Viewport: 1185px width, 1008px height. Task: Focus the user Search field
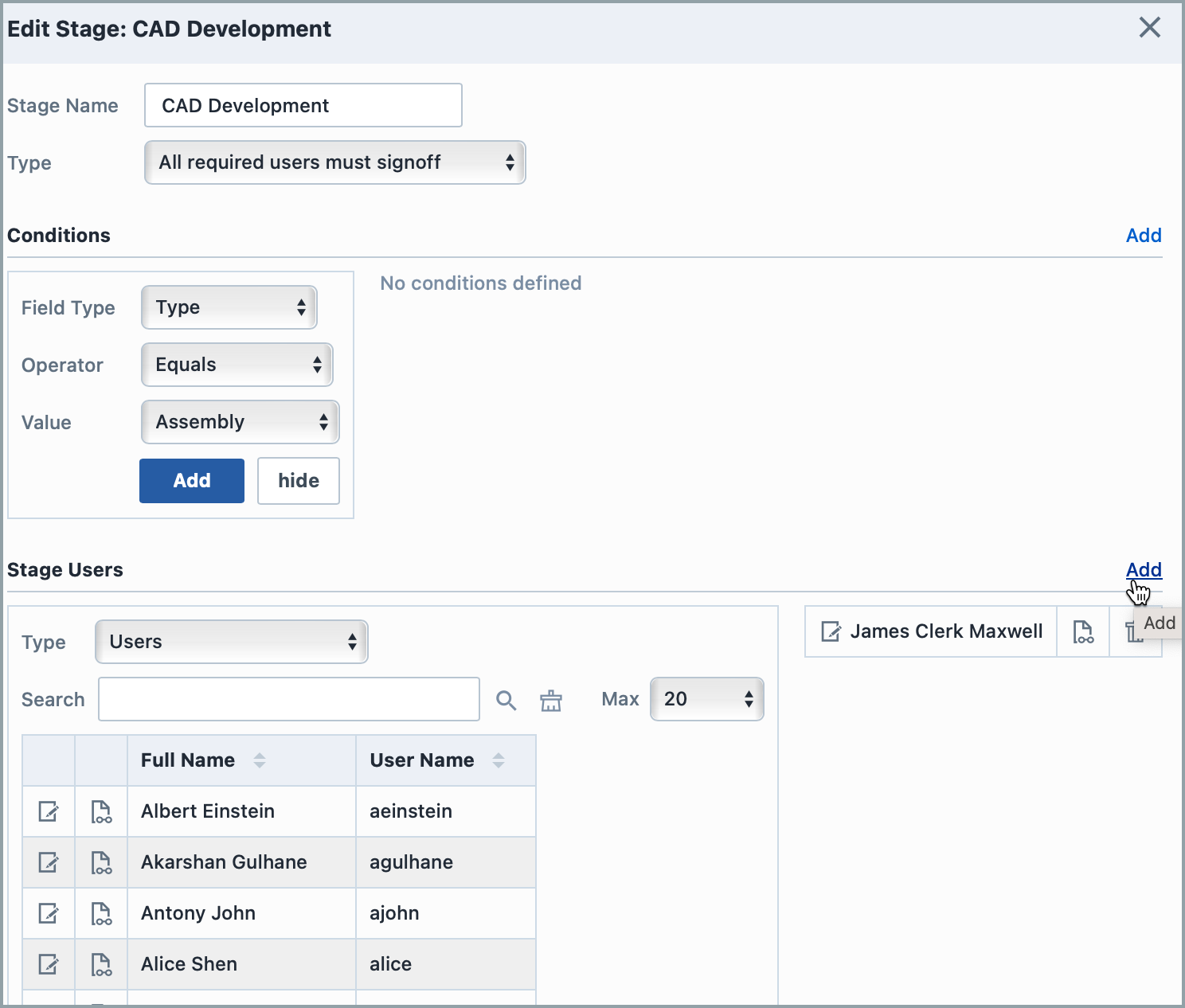289,699
